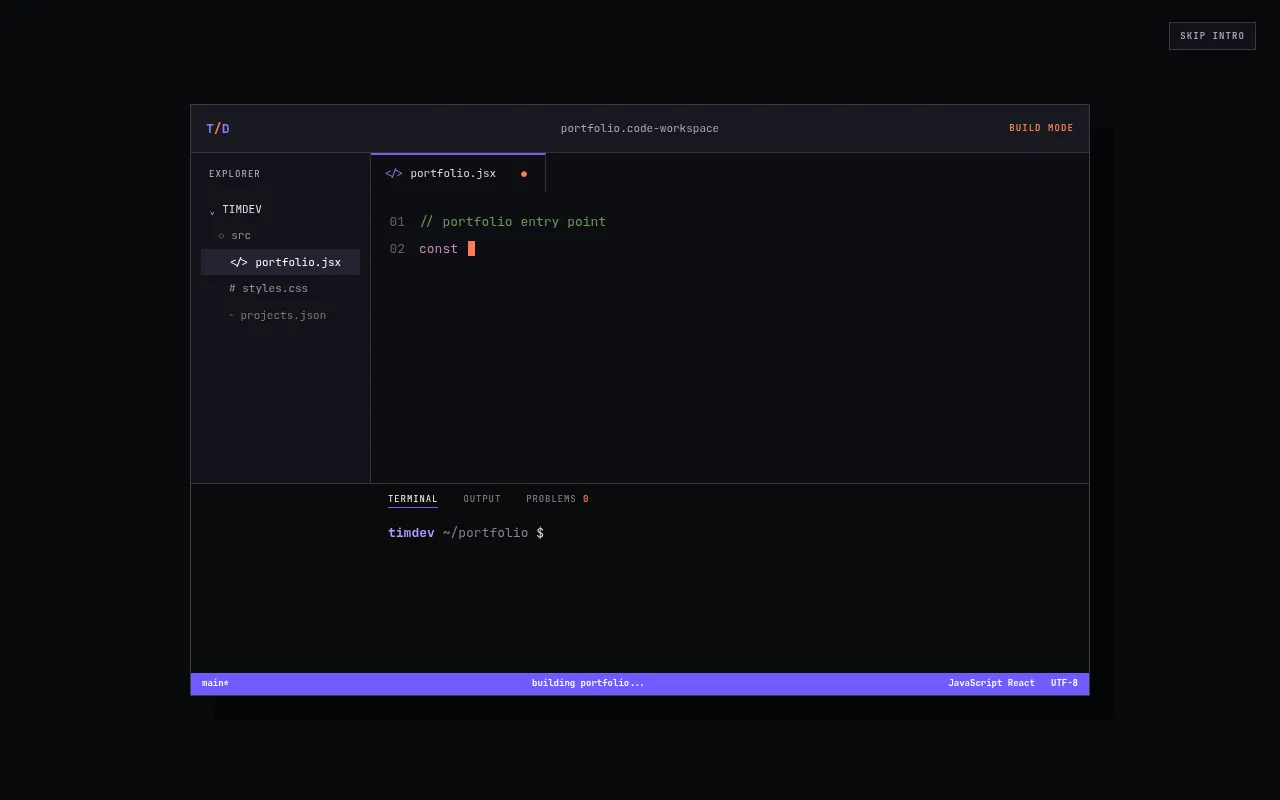Viewport: 1280px width, 800px height.
Task: Click the portfolio.jsx editor tab
Action: click(458, 173)
